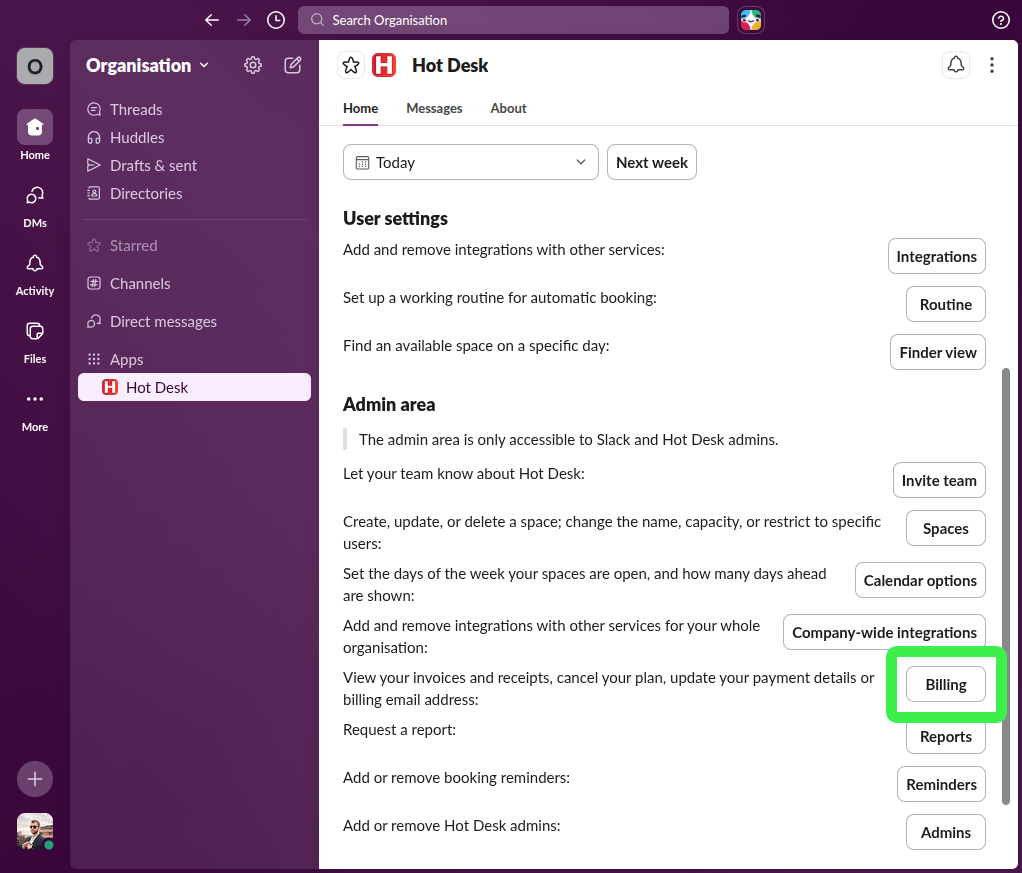The width and height of the screenshot is (1022, 873).
Task: View next week's bookings
Action: 651,161
